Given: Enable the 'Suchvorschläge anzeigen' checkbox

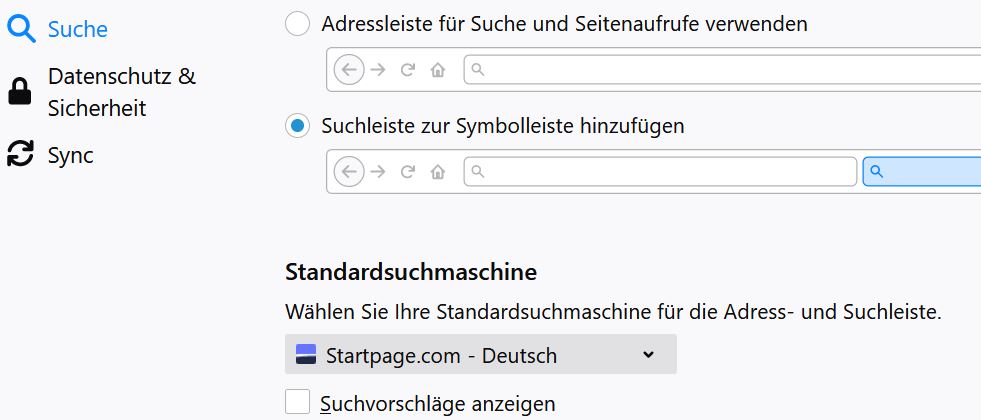Looking at the screenshot, I should click(297, 402).
